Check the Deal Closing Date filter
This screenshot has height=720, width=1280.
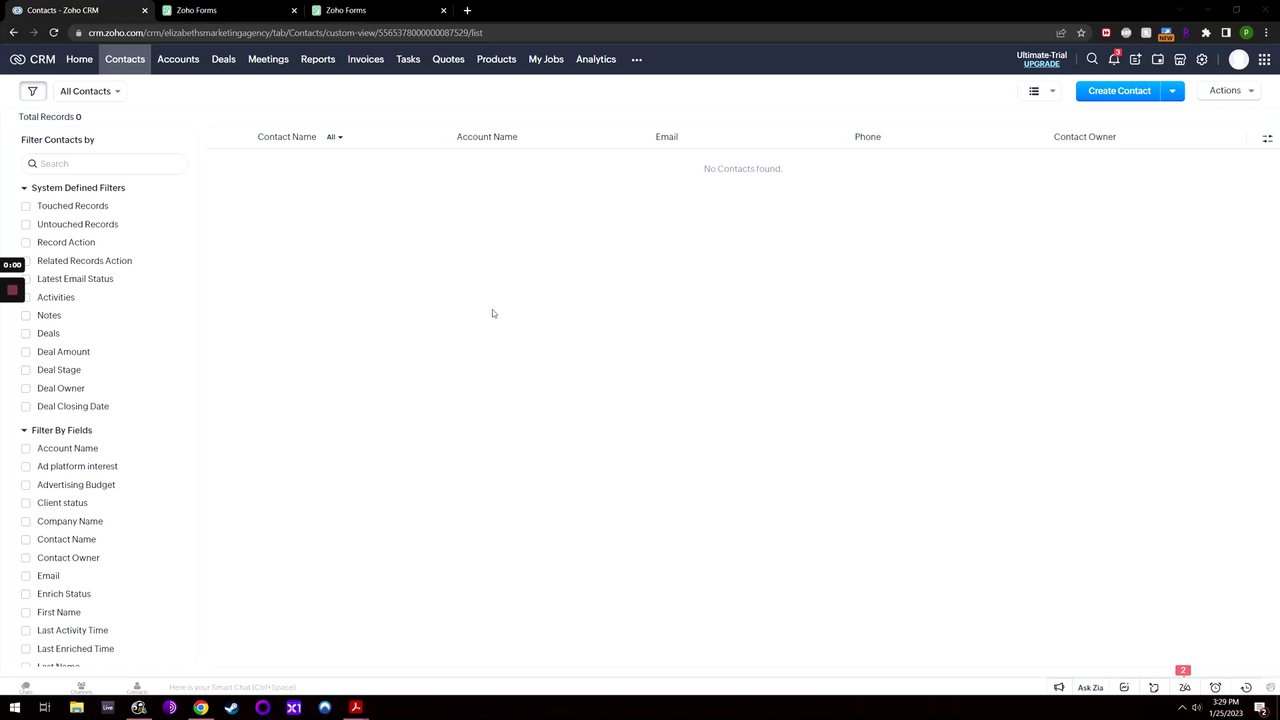pos(26,406)
